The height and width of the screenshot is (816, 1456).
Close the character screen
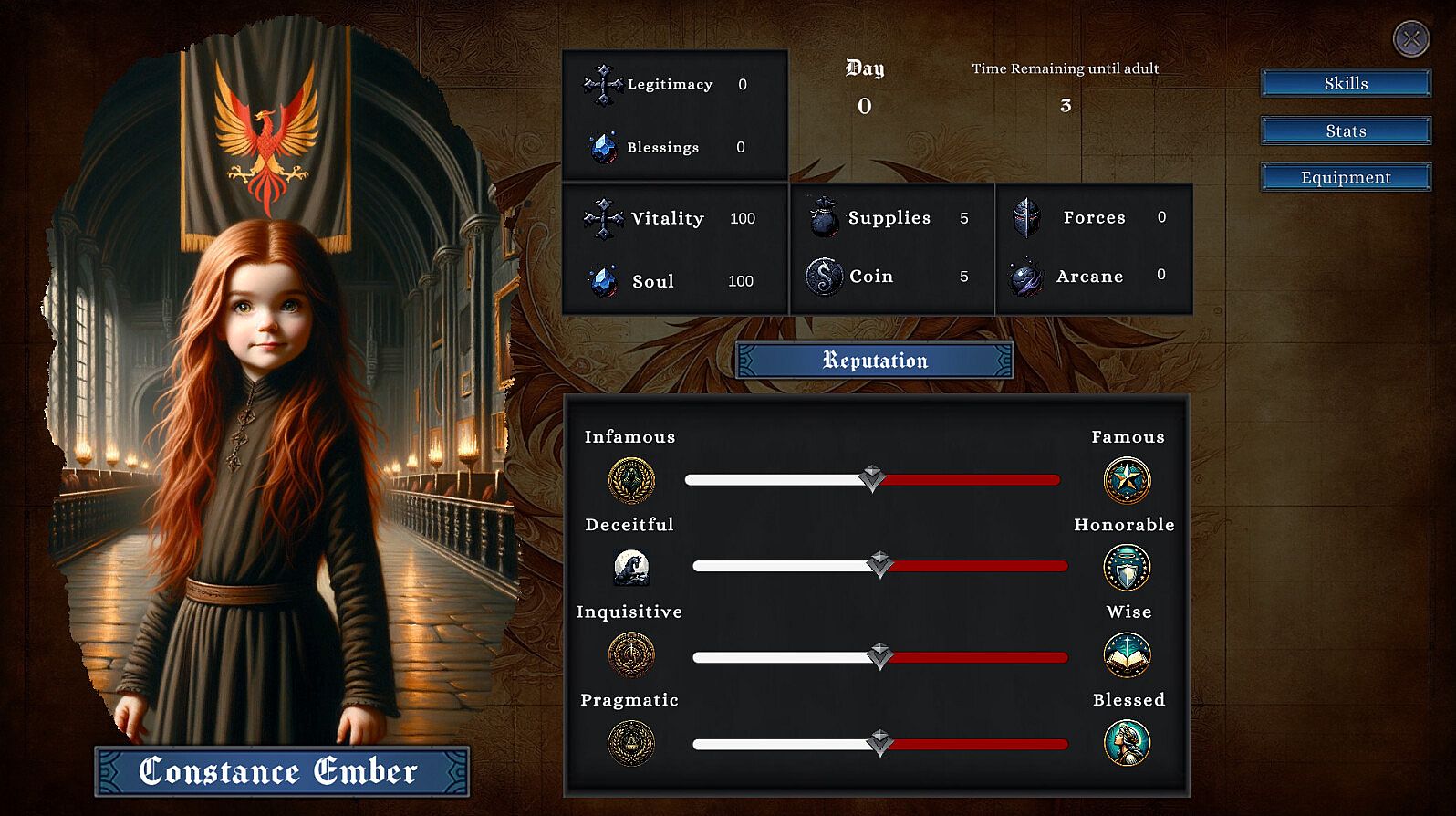pyautogui.click(x=1410, y=38)
